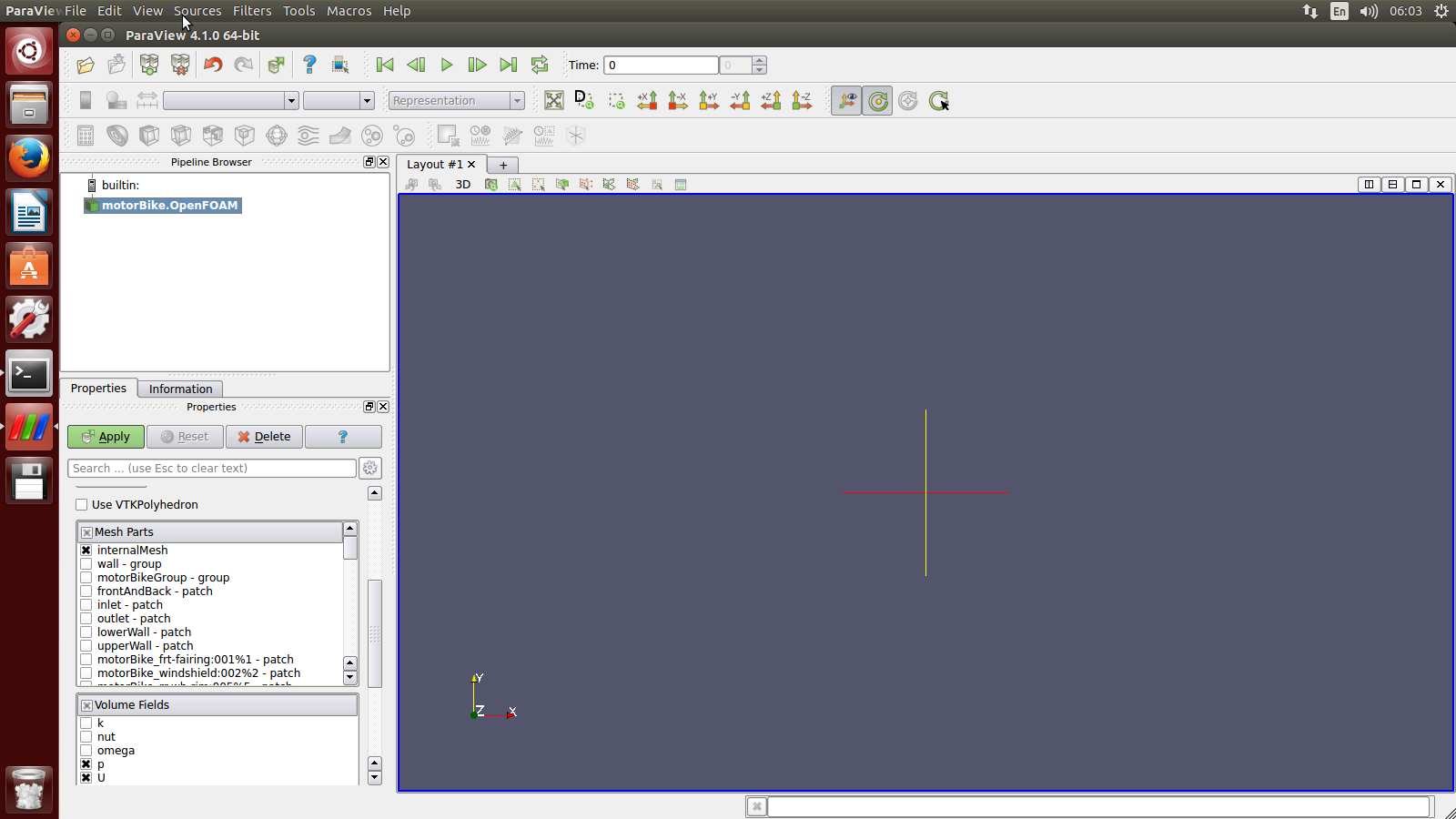Click the Pick Center icon

pyautogui.click(x=939, y=100)
